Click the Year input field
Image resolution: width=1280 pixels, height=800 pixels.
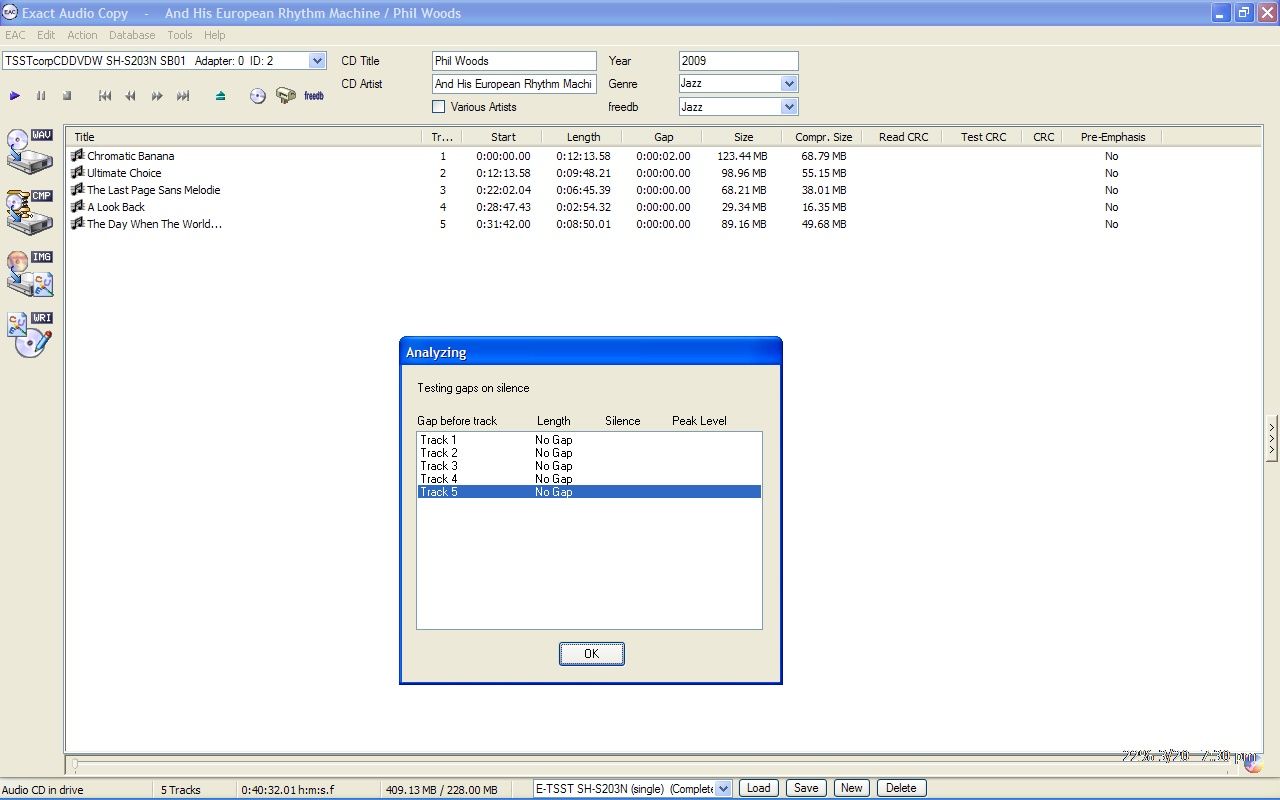coord(739,61)
